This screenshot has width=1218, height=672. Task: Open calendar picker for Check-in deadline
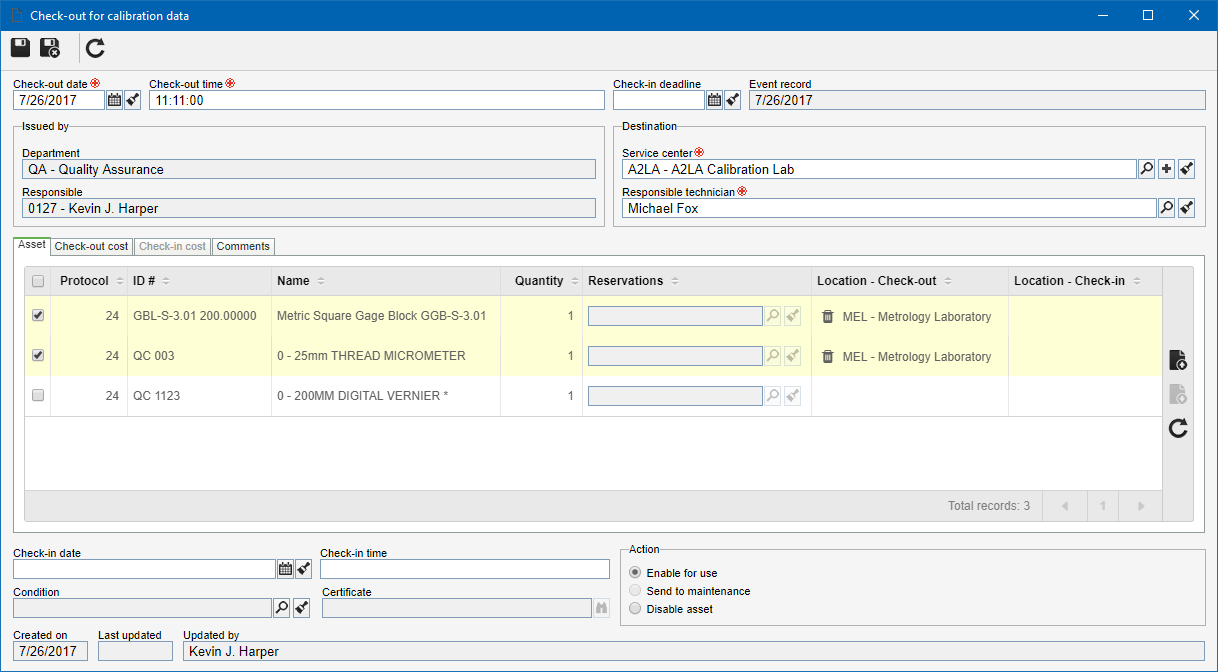coord(714,100)
